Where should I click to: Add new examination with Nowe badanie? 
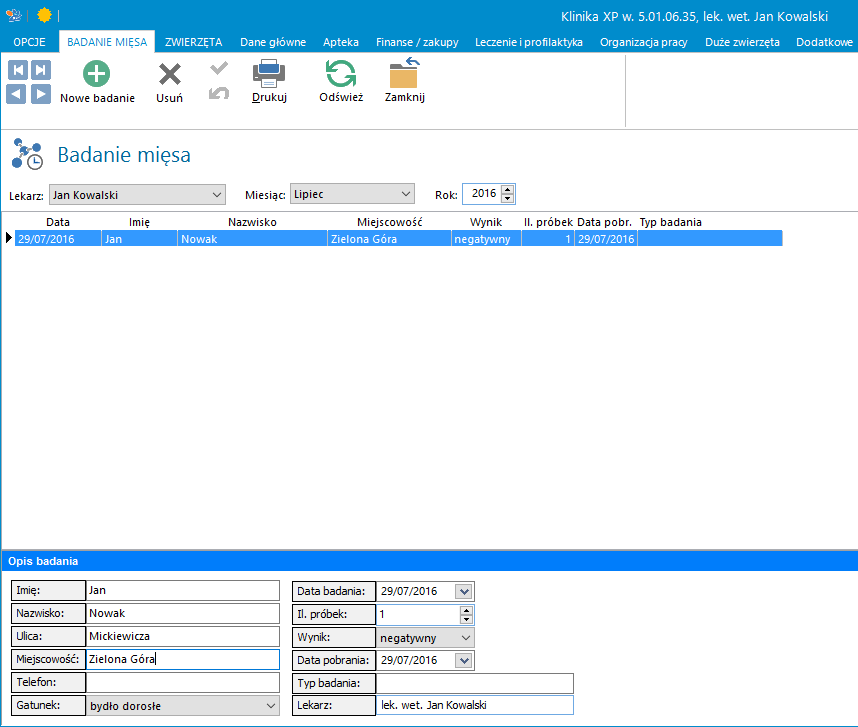coord(97,82)
